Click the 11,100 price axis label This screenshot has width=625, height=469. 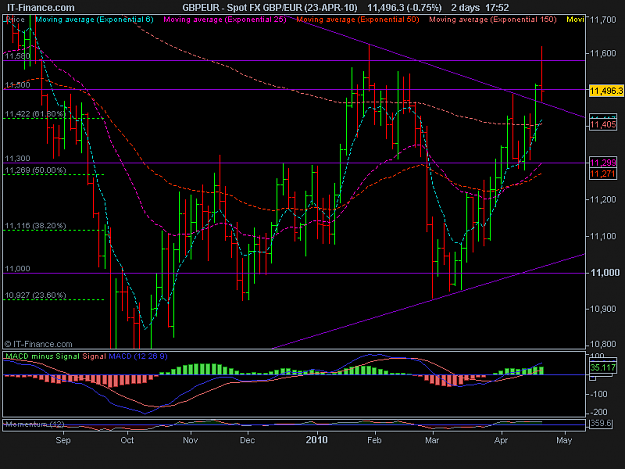pos(603,236)
